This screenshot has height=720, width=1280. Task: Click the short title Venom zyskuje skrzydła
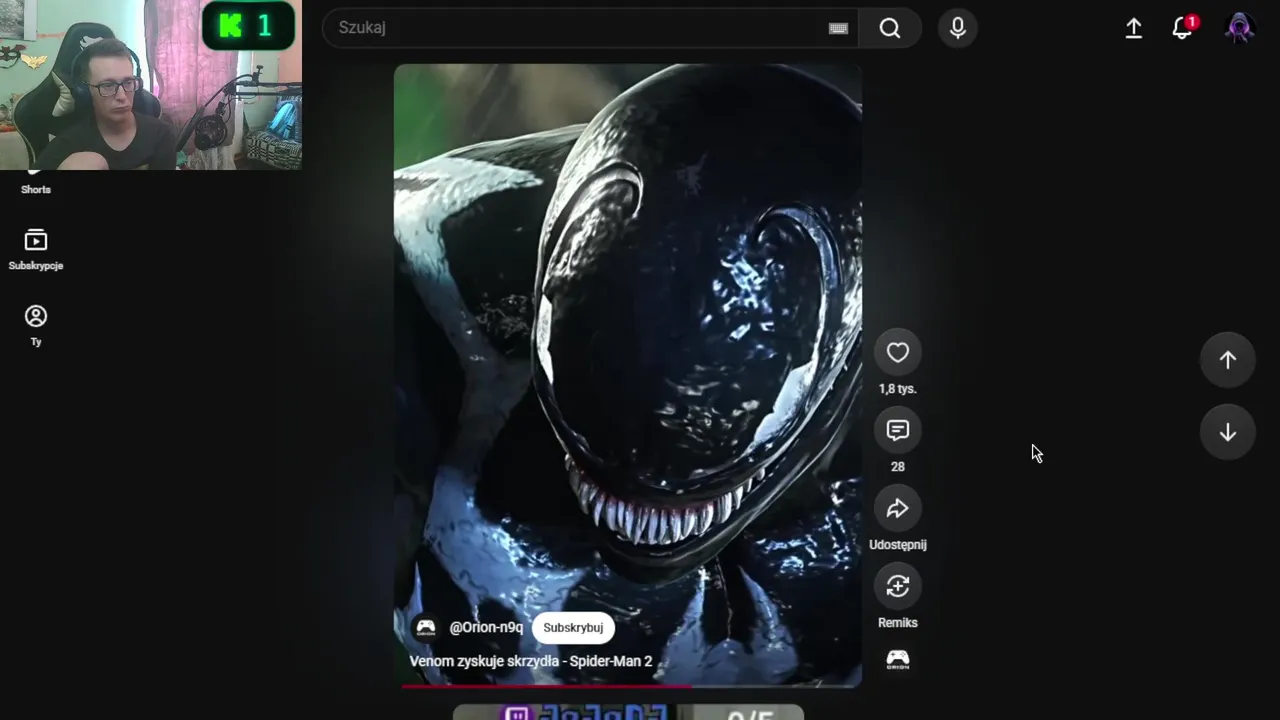coord(531,661)
